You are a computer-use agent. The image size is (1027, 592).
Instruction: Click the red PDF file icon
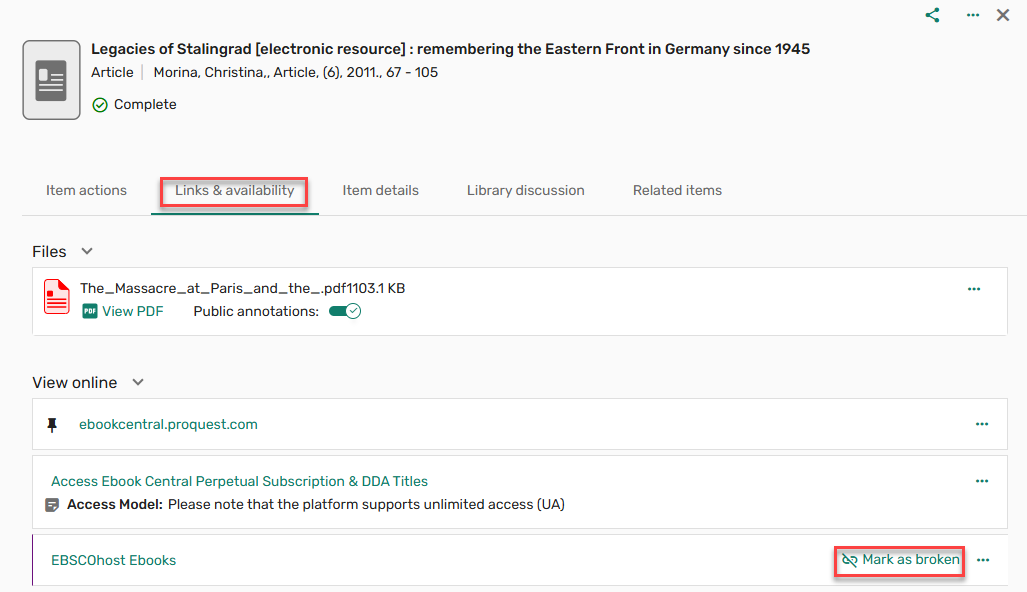click(57, 297)
